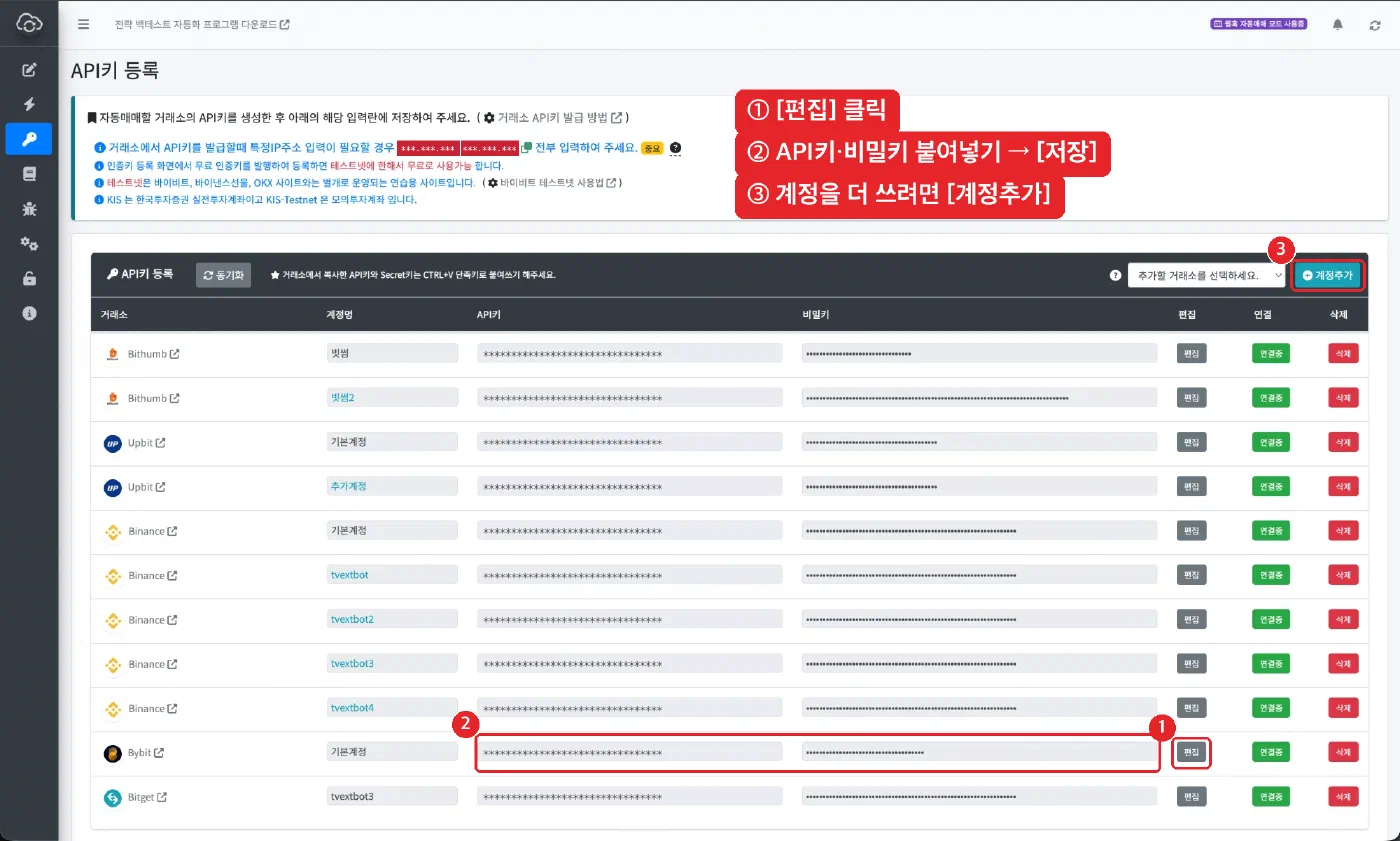Image resolution: width=1400 pixels, height=841 pixels.
Task: Open the 바이비트 테스트넷 사용법 link
Action: click(554, 183)
